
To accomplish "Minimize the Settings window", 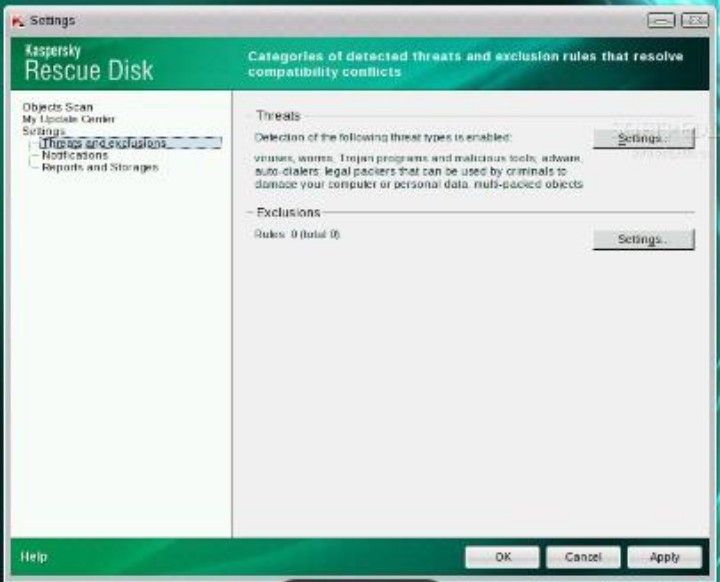I will 661,20.
